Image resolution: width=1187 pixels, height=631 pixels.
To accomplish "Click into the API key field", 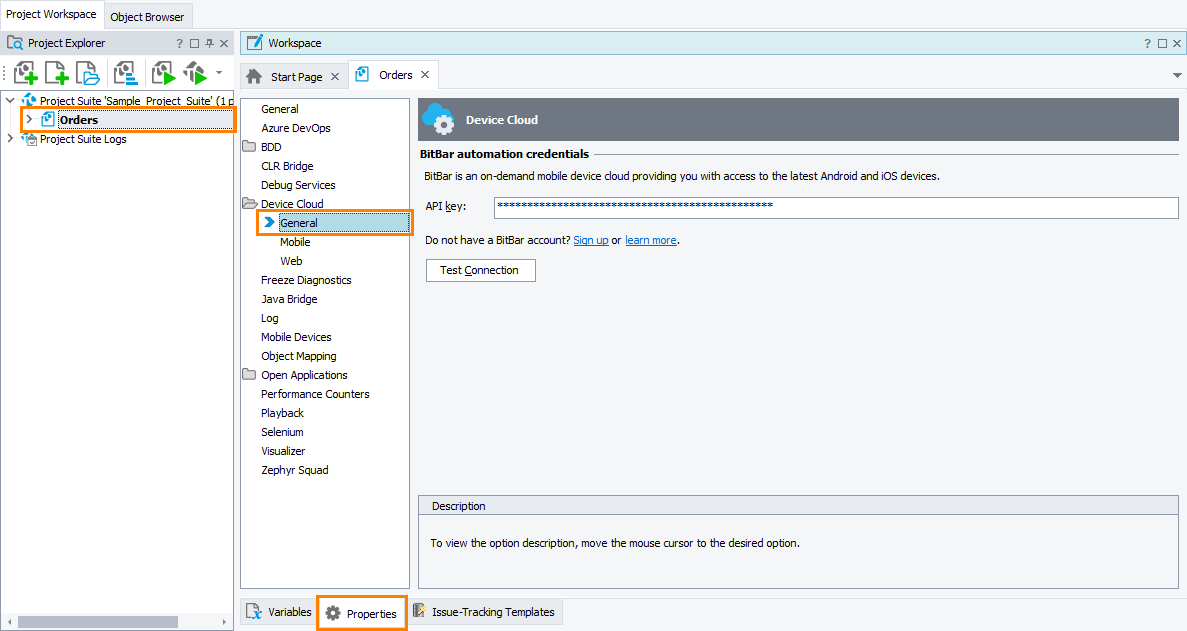I will [x=835, y=206].
